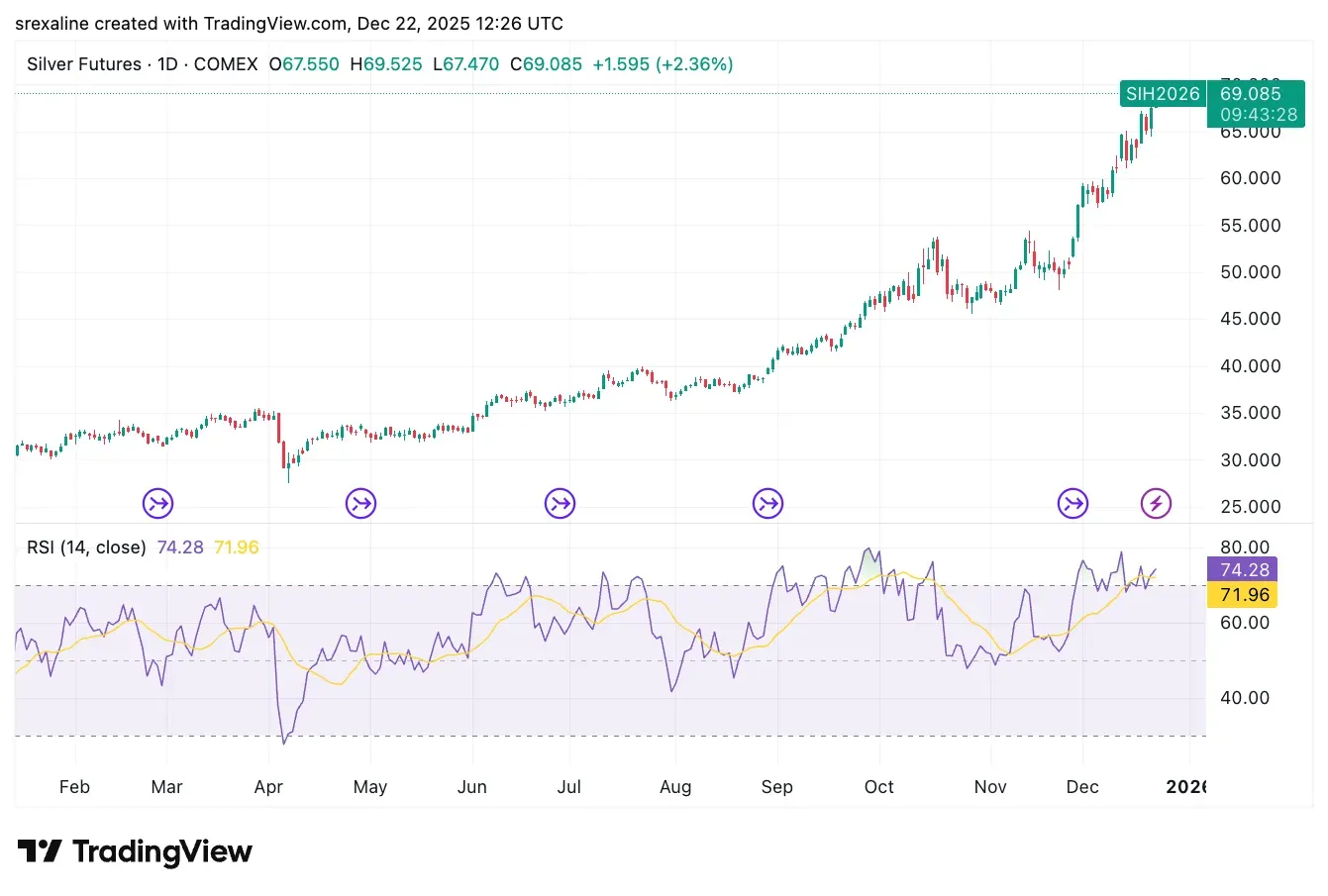Click the TradingView logo at bottom left
The width and height of the screenshot is (1328, 896).
point(136,851)
